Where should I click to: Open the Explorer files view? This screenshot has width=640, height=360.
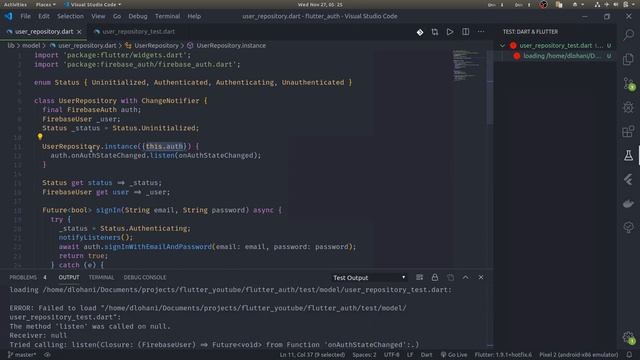click(629, 59)
